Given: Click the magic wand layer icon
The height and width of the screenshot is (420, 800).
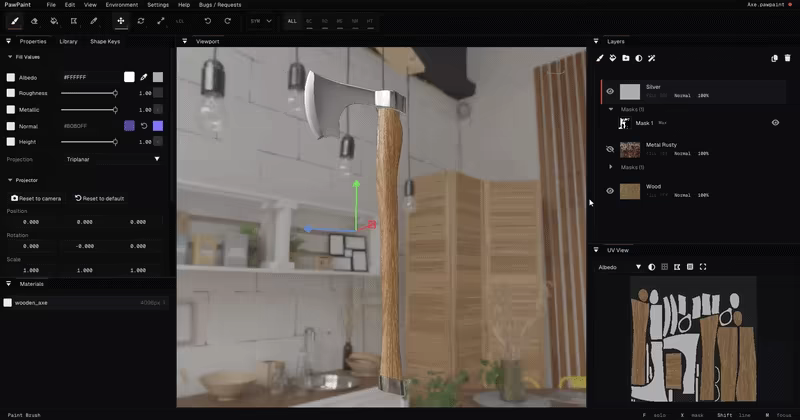Looking at the screenshot, I should point(652,58).
